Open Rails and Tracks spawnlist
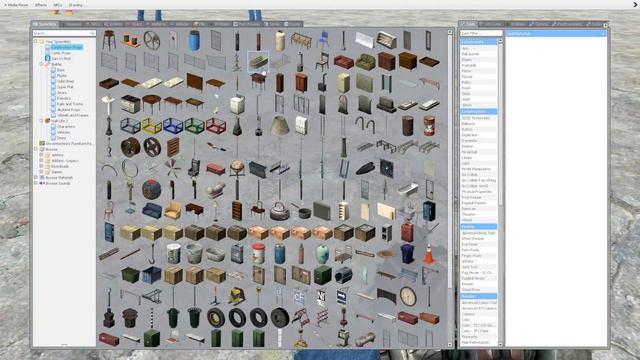This screenshot has width=640, height=360. click(70, 104)
